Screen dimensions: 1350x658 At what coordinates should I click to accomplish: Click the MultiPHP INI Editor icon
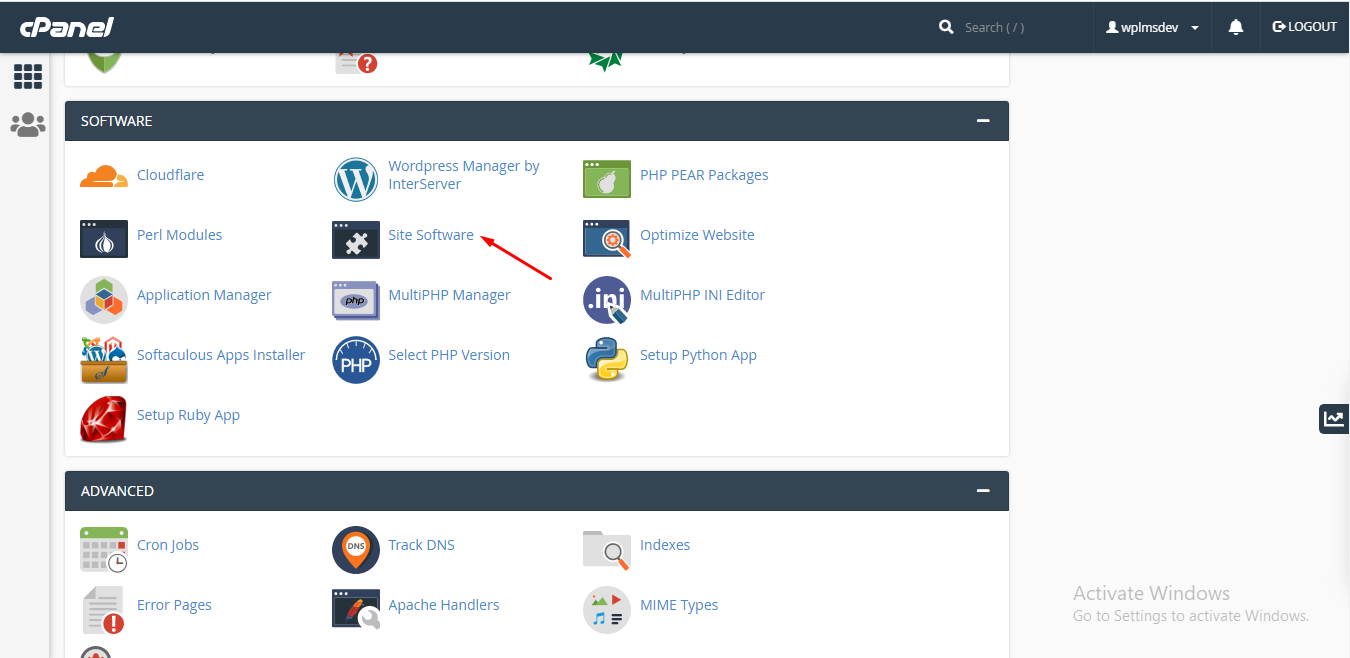click(607, 300)
